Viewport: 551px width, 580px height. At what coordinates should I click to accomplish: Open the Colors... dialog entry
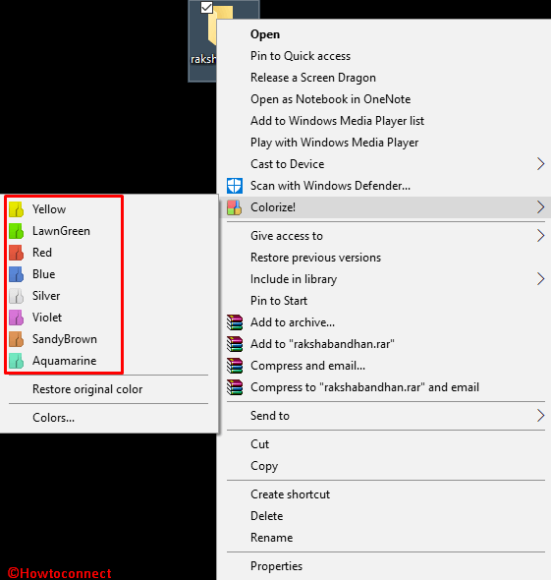53,418
